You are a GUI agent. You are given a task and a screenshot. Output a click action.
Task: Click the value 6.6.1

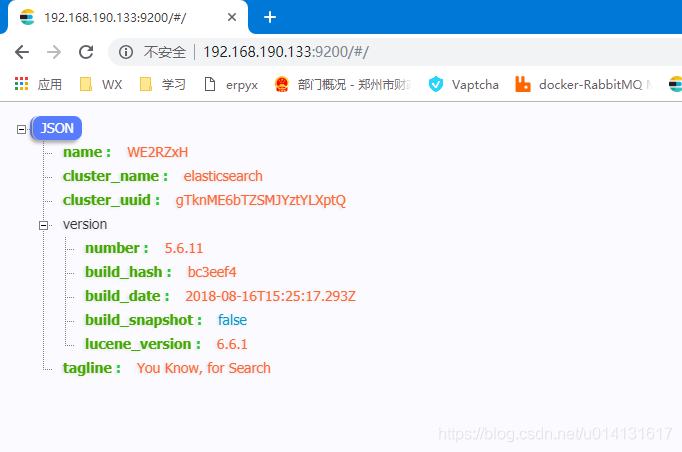pos(232,344)
